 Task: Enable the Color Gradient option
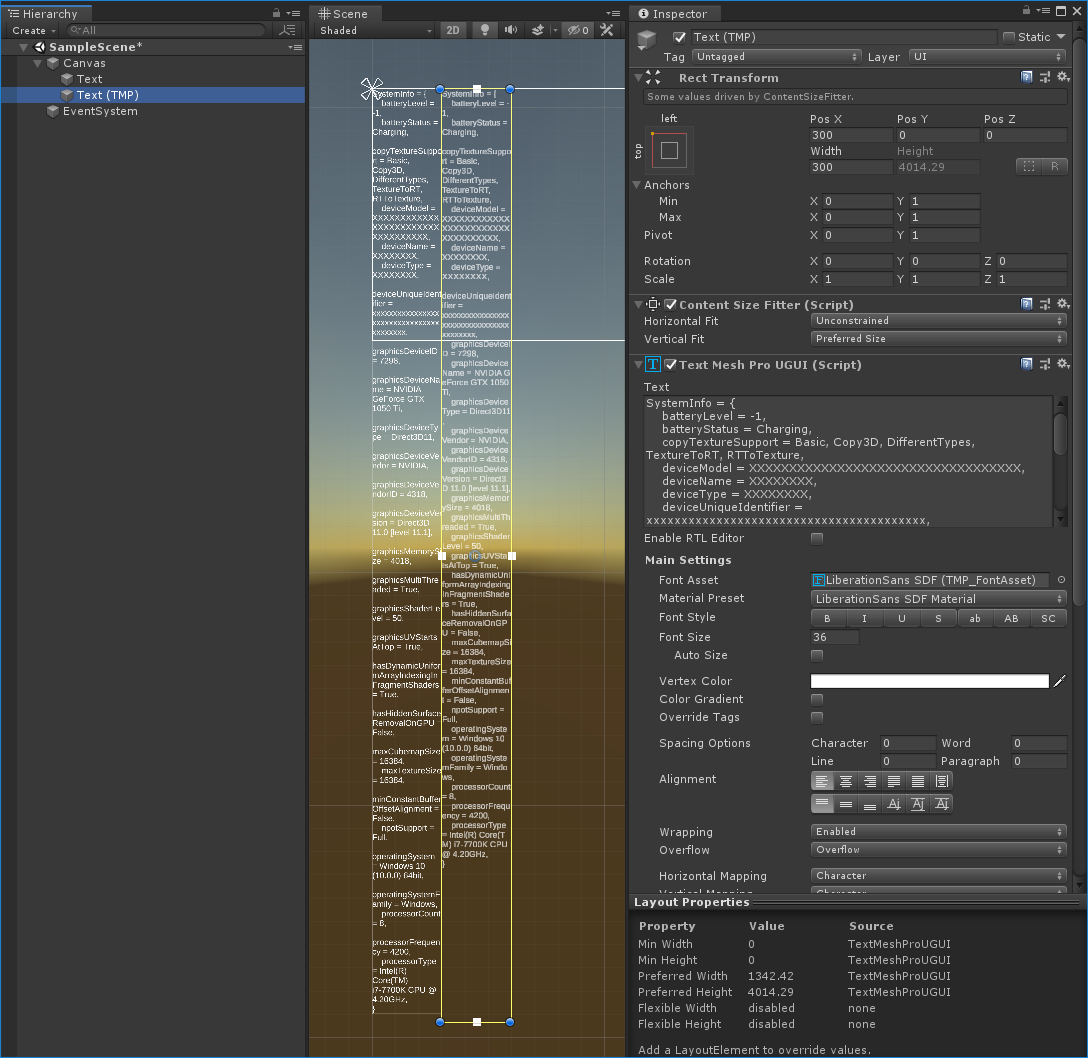[816, 699]
